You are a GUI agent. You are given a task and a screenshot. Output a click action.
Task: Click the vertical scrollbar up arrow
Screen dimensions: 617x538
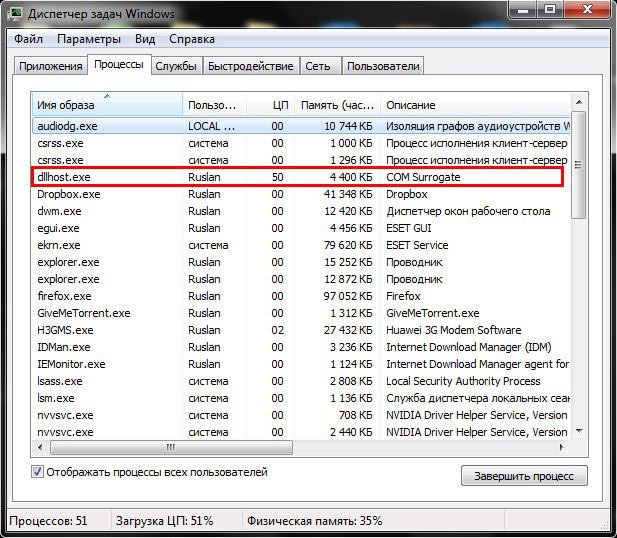pyautogui.click(x=579, y=102)
